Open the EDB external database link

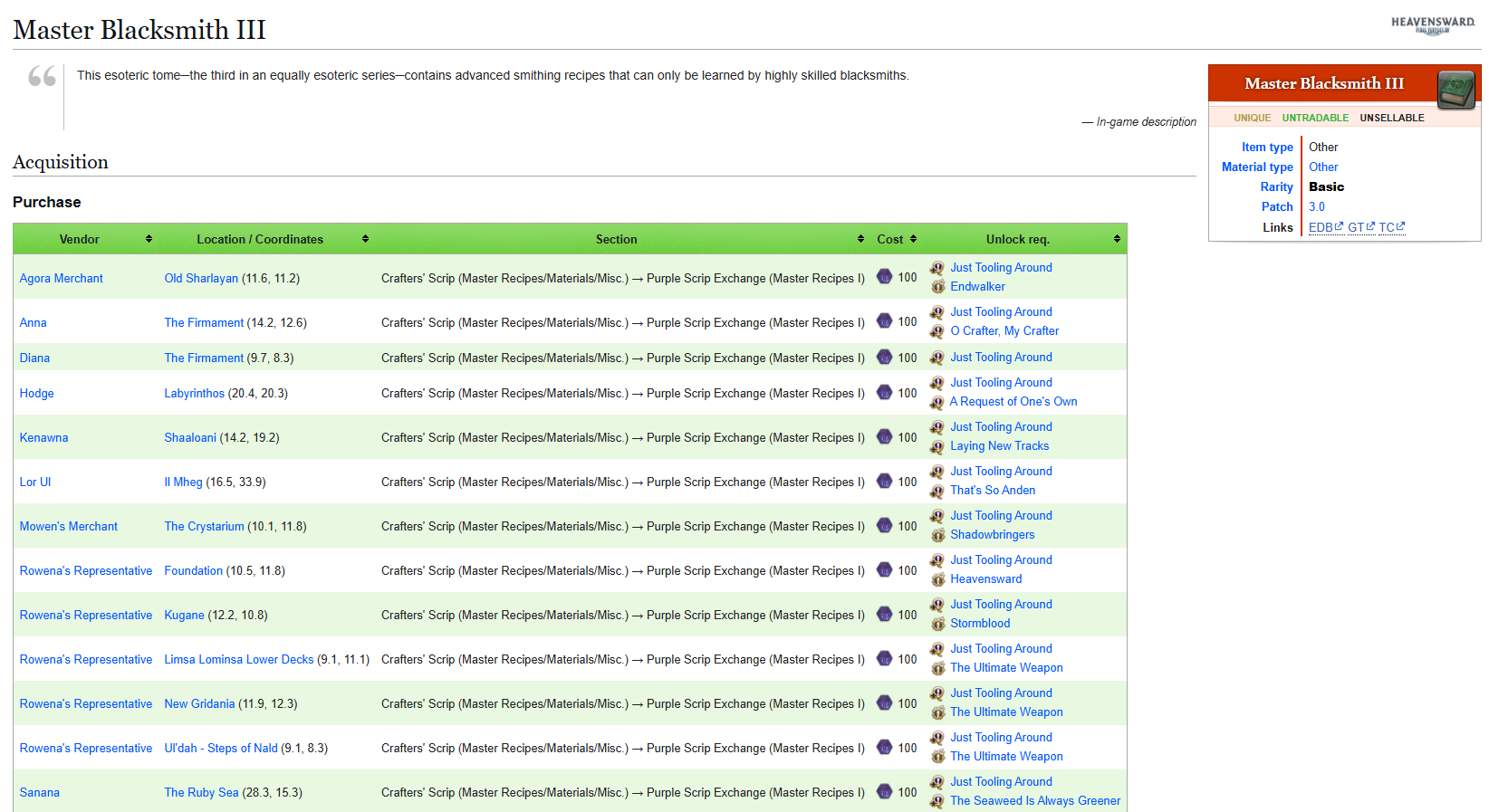[x=1326, y=227]
